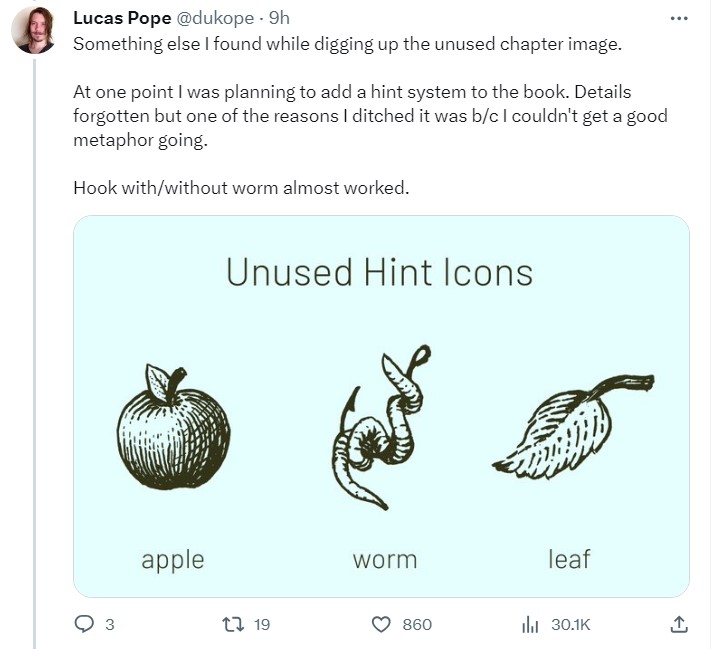Open the view analytics bar chart icon
Viewport: 721px width, 649px height.
tap(530, 624)
